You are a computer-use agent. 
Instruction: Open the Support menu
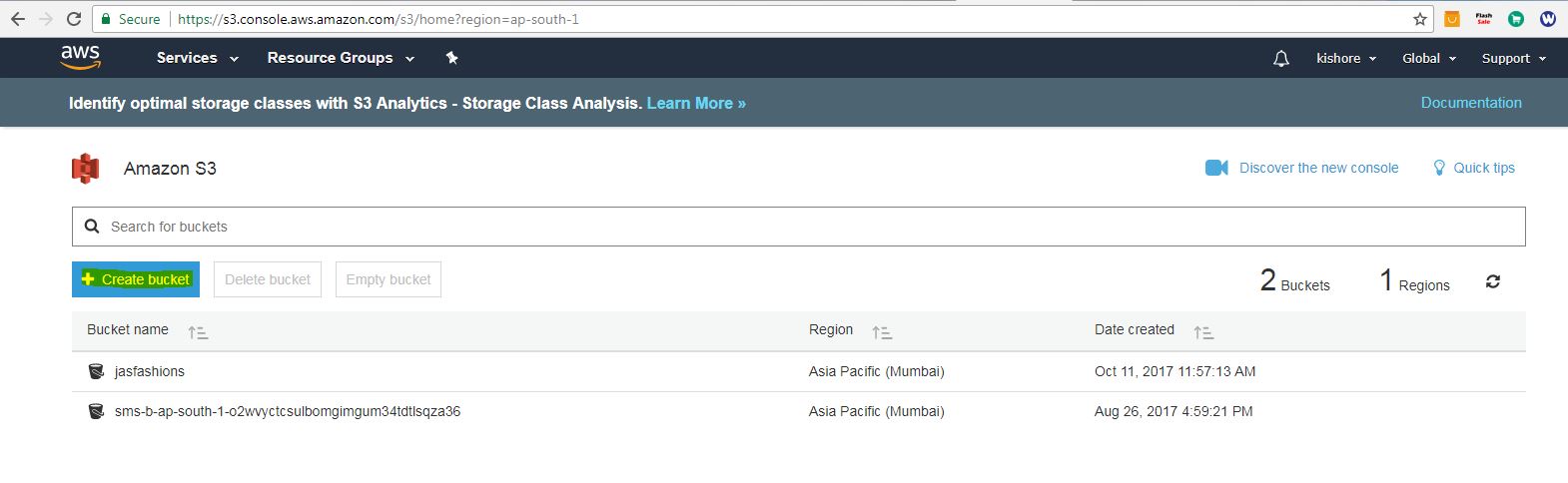(x=1513, y=59)
